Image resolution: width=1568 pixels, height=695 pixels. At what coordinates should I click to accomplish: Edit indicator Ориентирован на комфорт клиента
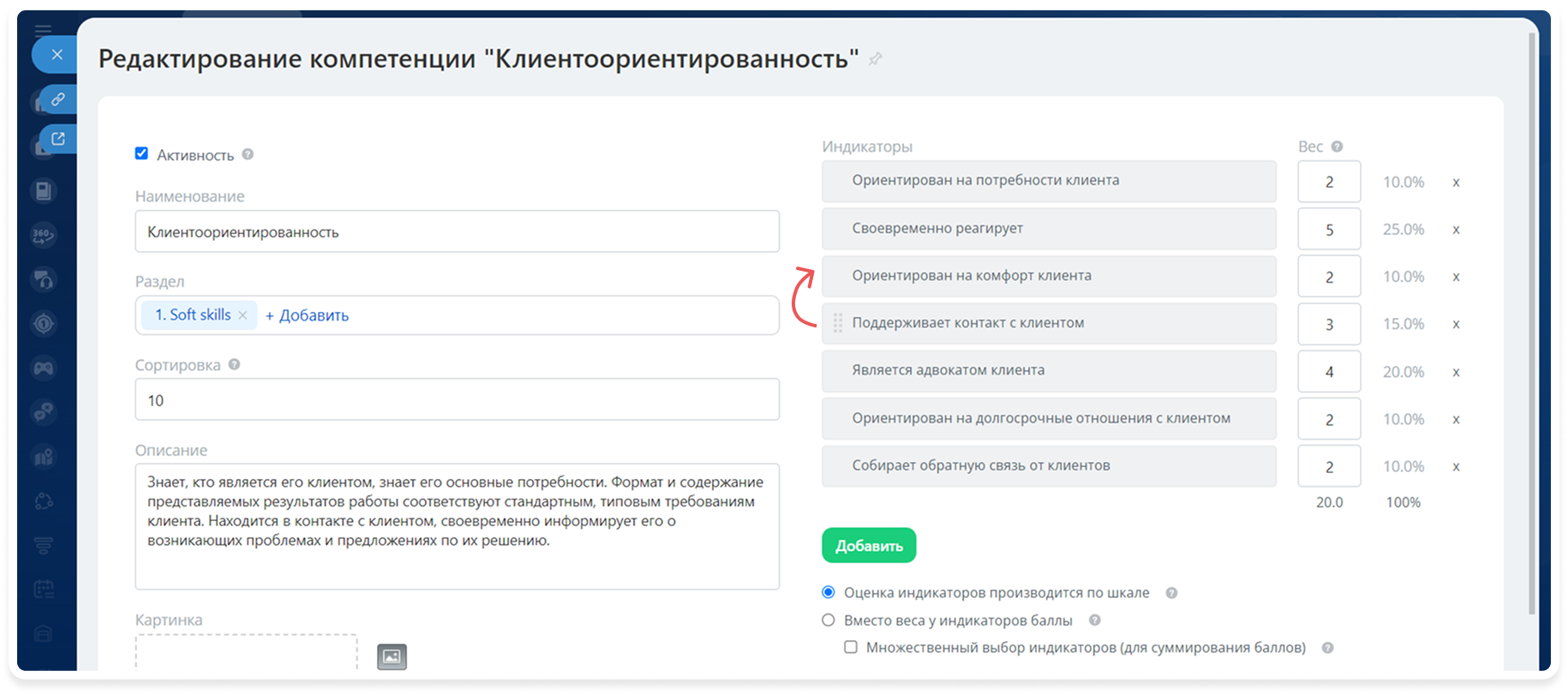click(x=1049, y=276)
